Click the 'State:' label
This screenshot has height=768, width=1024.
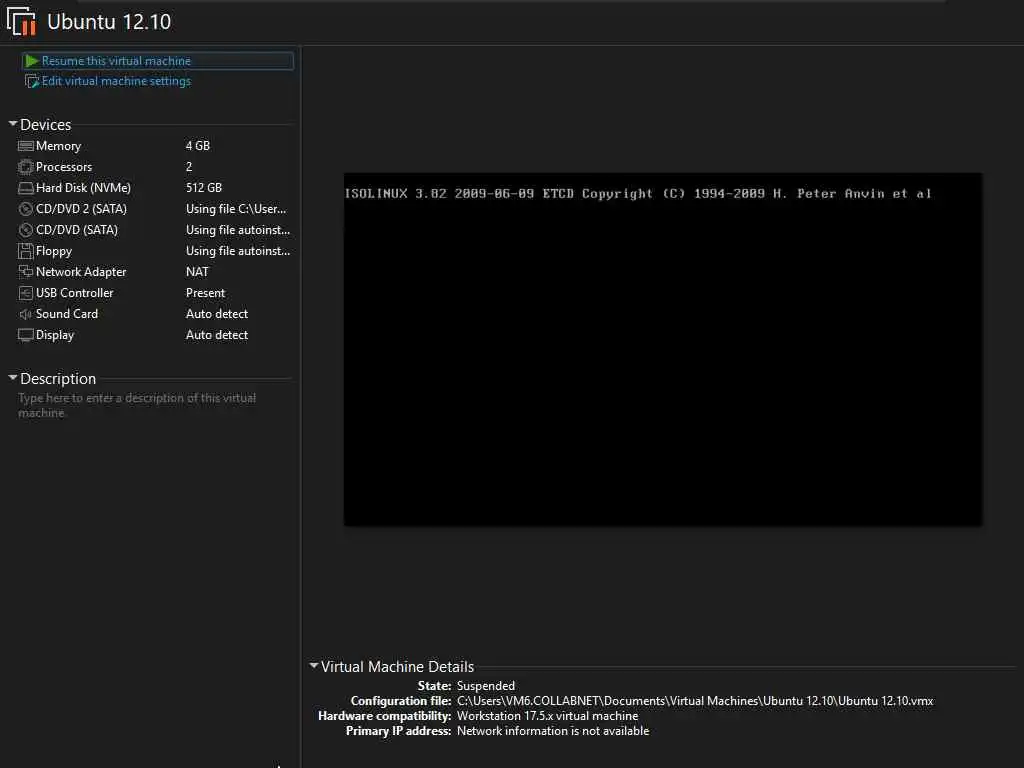pyautogui.click(x=434, y=686)
